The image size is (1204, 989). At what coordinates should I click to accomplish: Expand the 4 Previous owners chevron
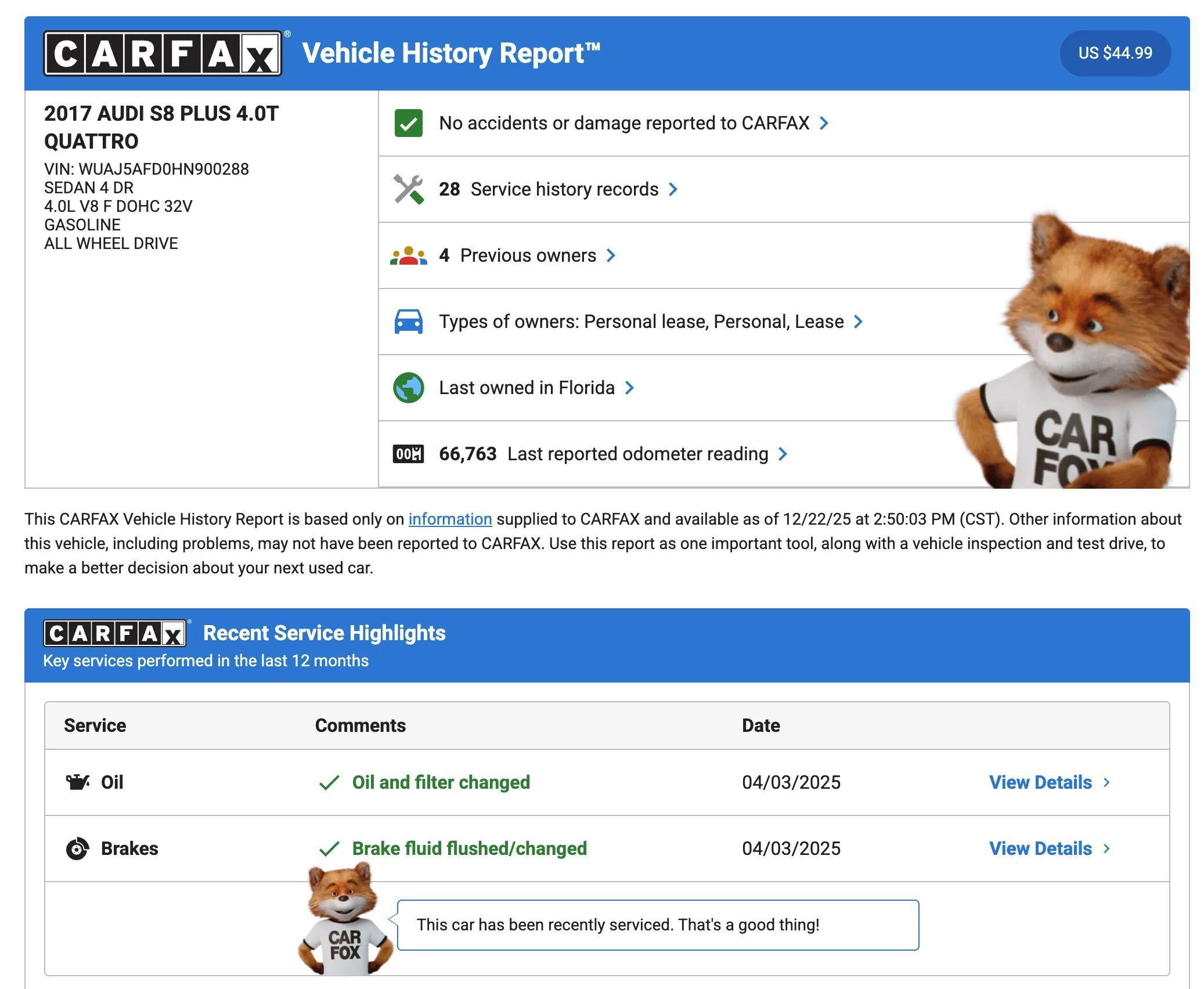point(611,255)
